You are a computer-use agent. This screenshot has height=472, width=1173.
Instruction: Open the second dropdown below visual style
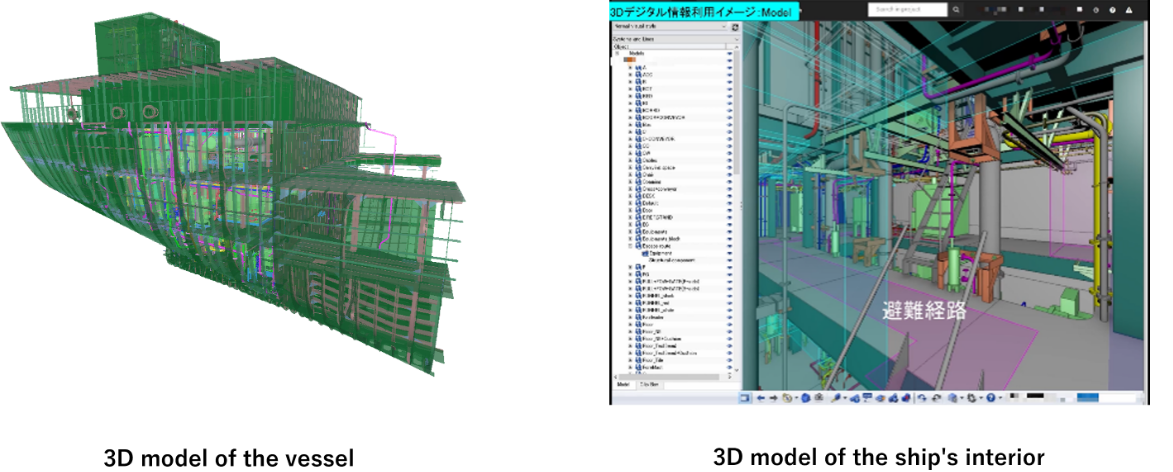669,37
